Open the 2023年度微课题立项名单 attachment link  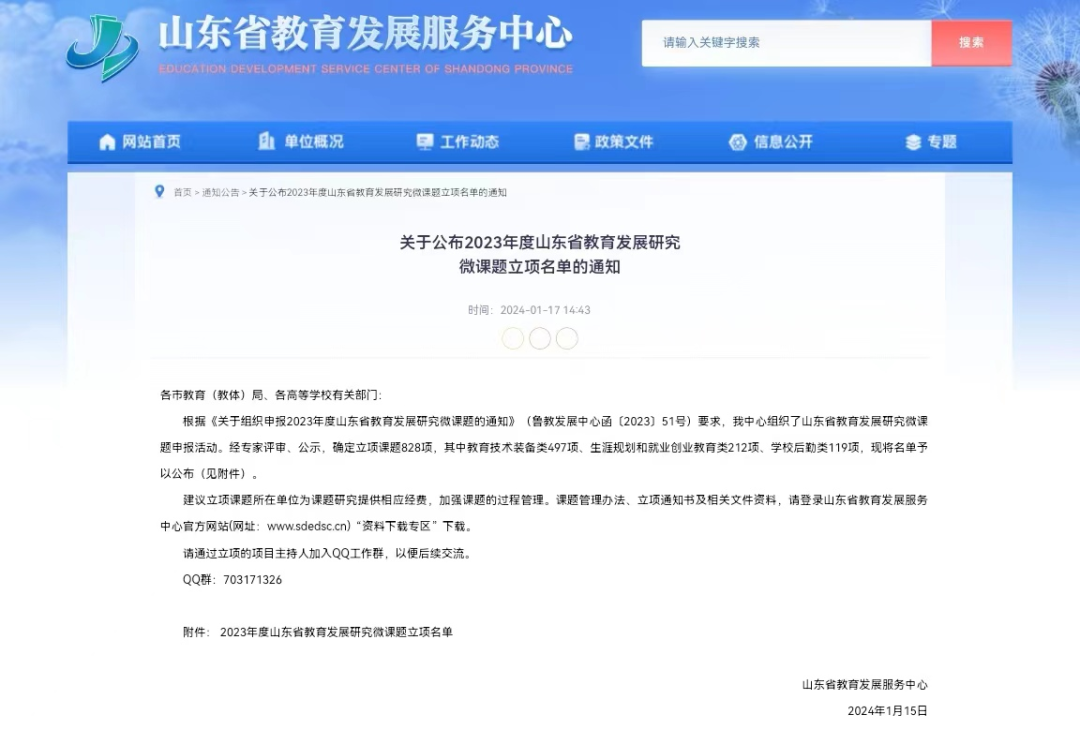[x=336, y=632]
